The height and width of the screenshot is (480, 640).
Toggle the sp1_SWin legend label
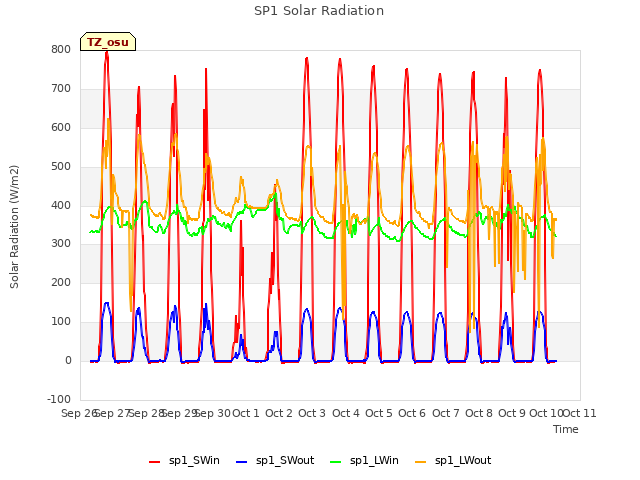click(194, 461)
